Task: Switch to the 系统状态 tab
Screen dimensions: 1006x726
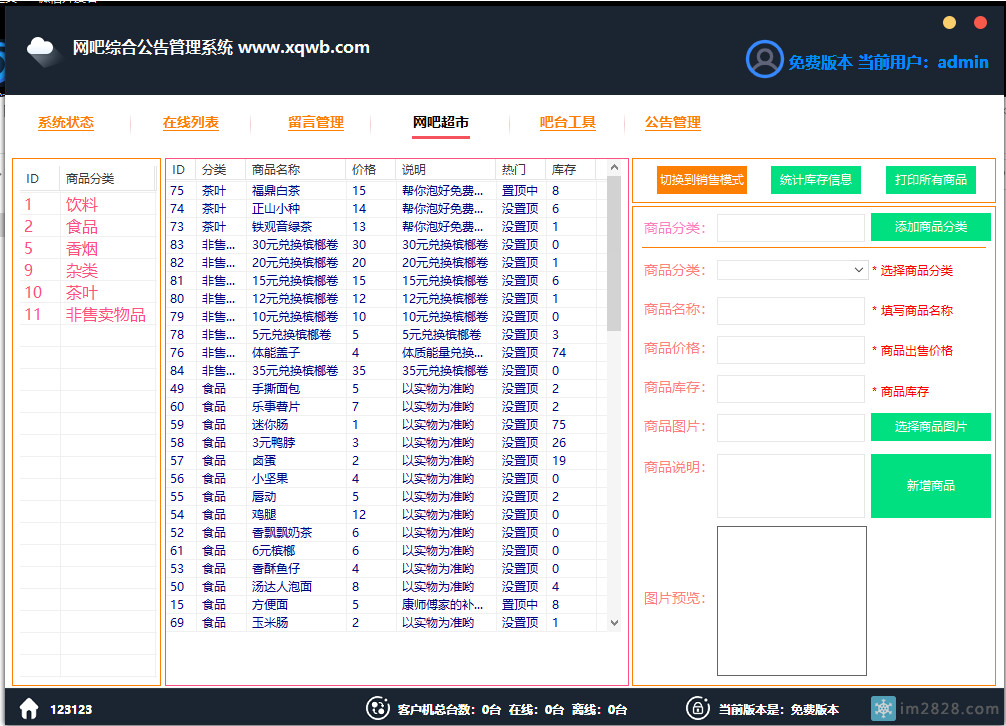Action: (x=66, y=123)
